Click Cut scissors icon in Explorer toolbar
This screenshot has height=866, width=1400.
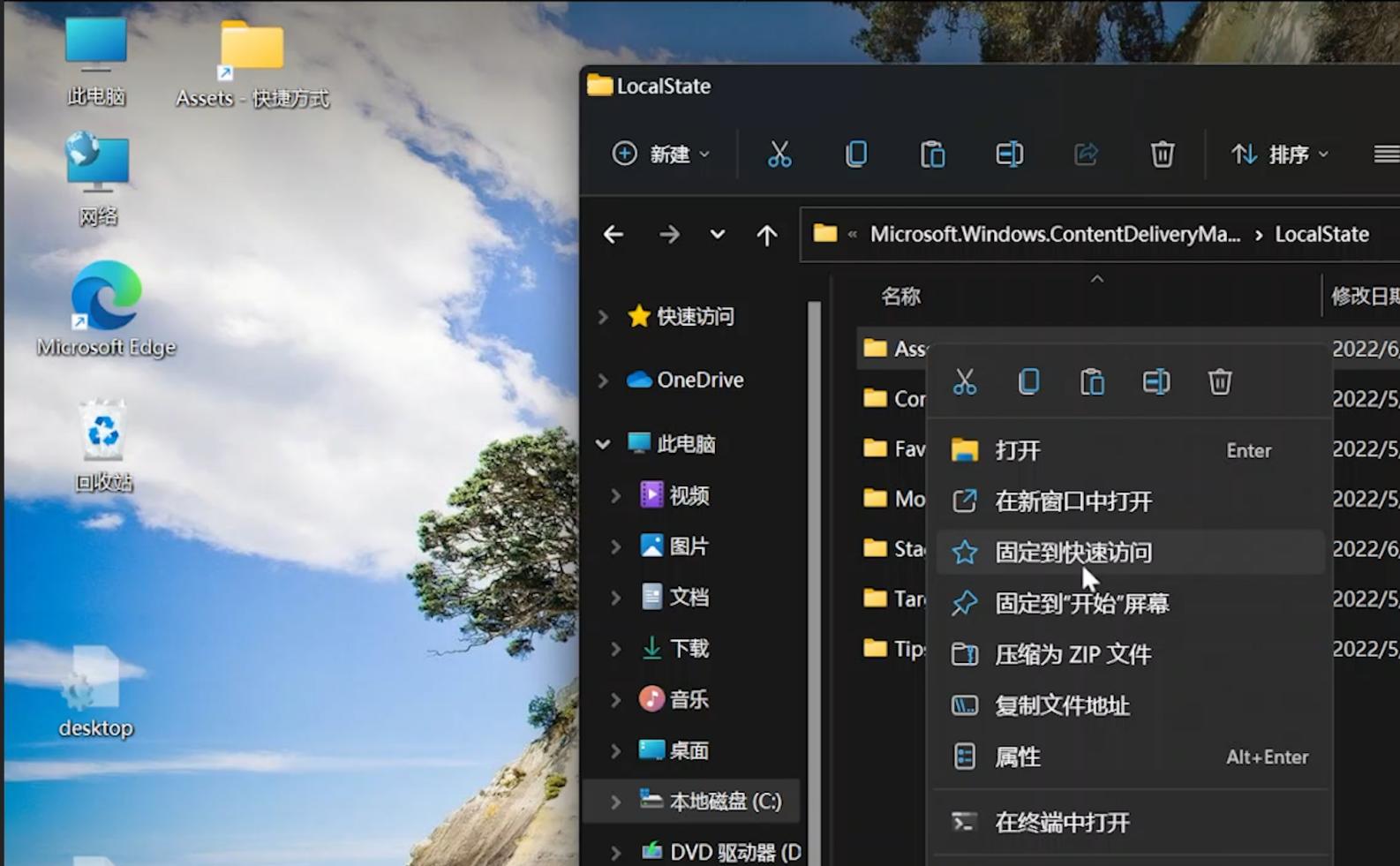click(x=779, y=154)
